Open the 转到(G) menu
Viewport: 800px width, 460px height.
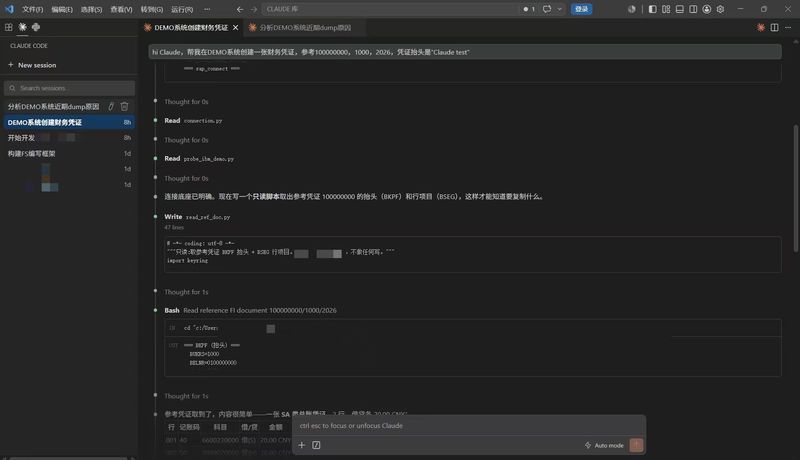point(152,9)
